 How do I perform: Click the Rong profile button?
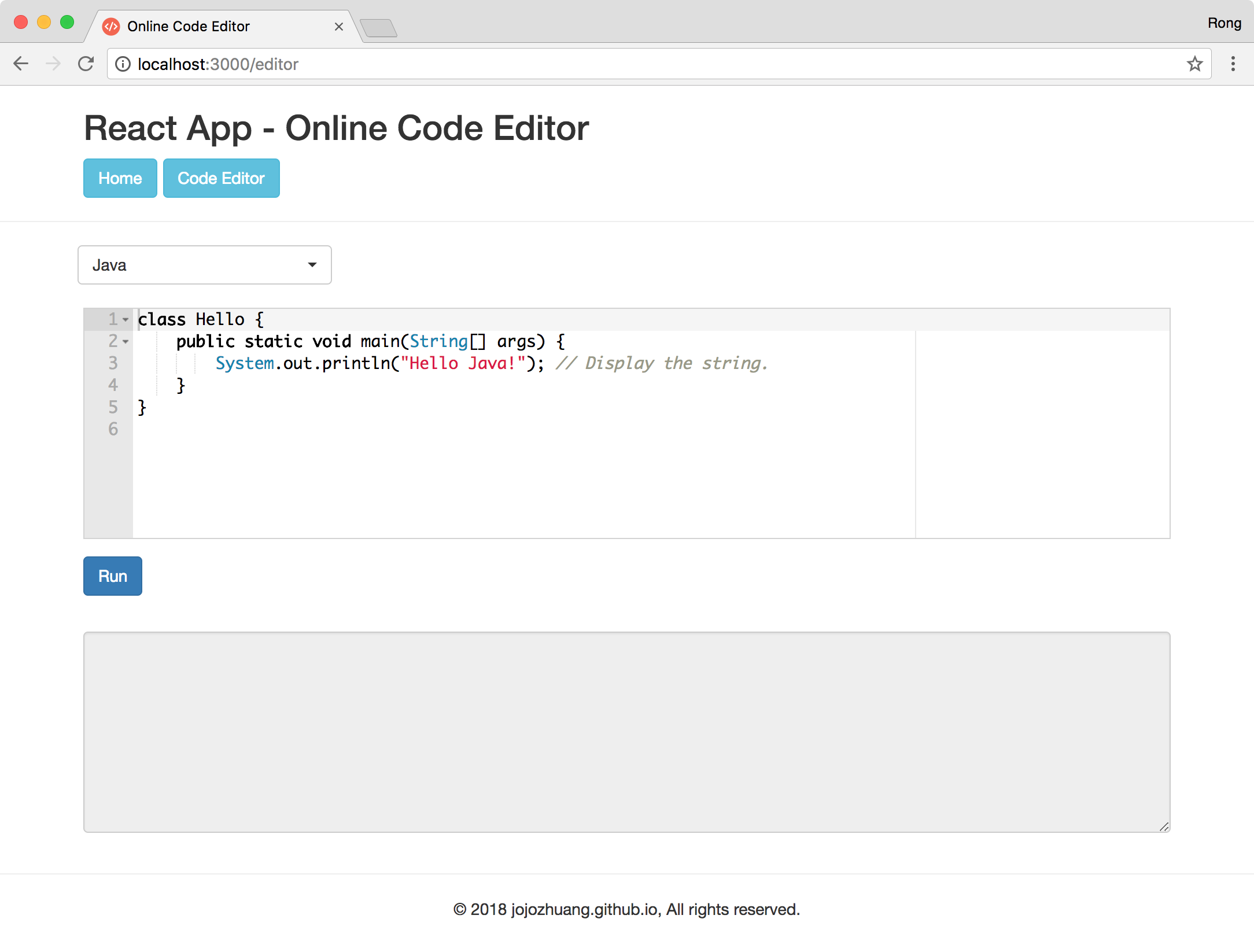pos(1224,23)
